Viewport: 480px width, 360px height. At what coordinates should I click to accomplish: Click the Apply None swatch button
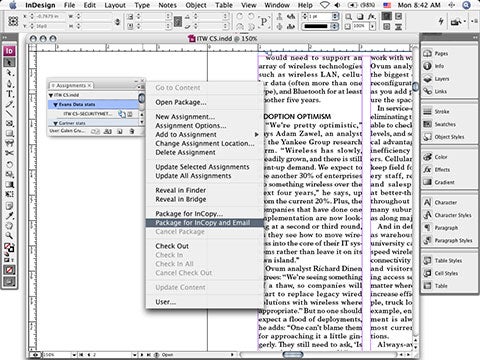(9, 270)
